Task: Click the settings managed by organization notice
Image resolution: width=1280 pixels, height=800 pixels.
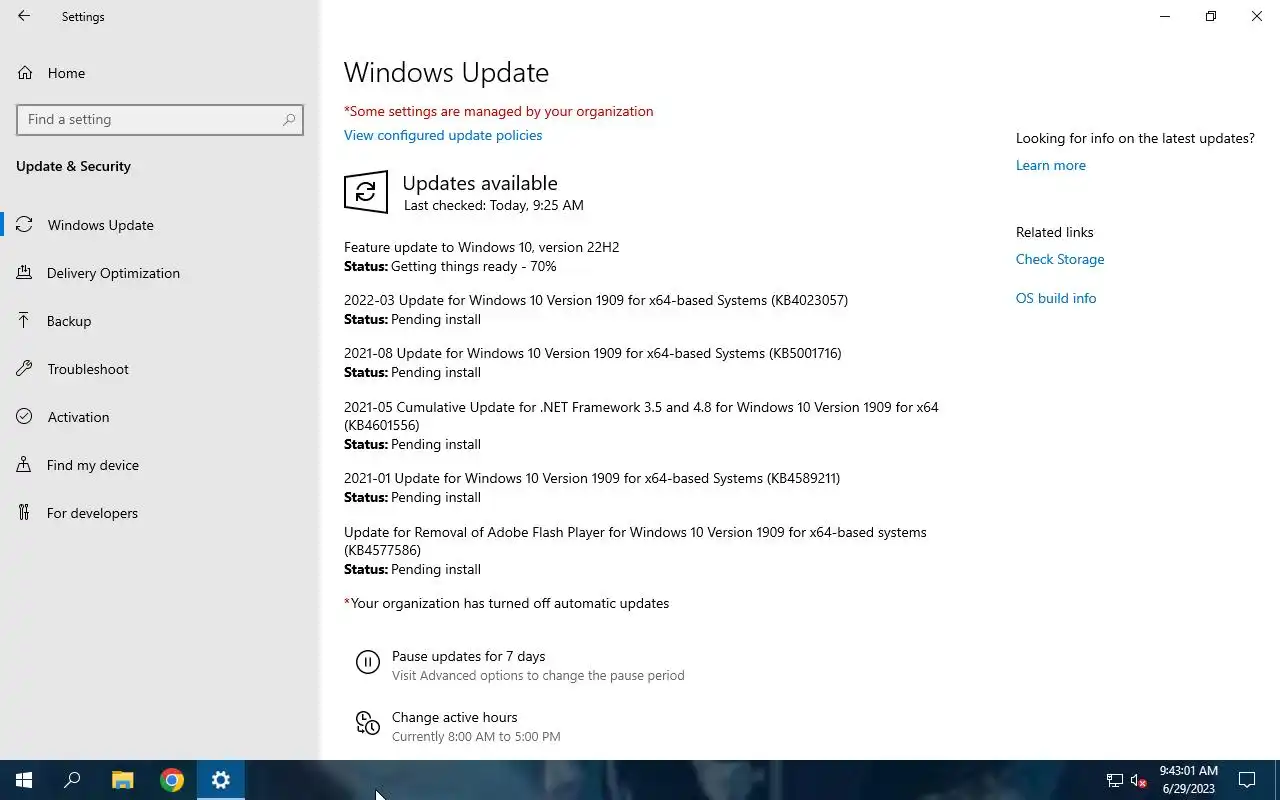Action: 499,111
